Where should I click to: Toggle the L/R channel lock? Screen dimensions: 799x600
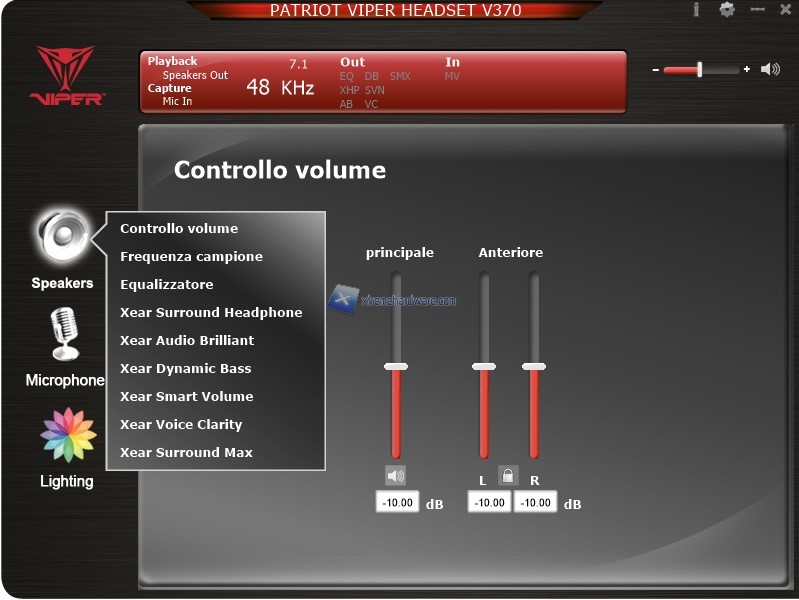[508, 475]
